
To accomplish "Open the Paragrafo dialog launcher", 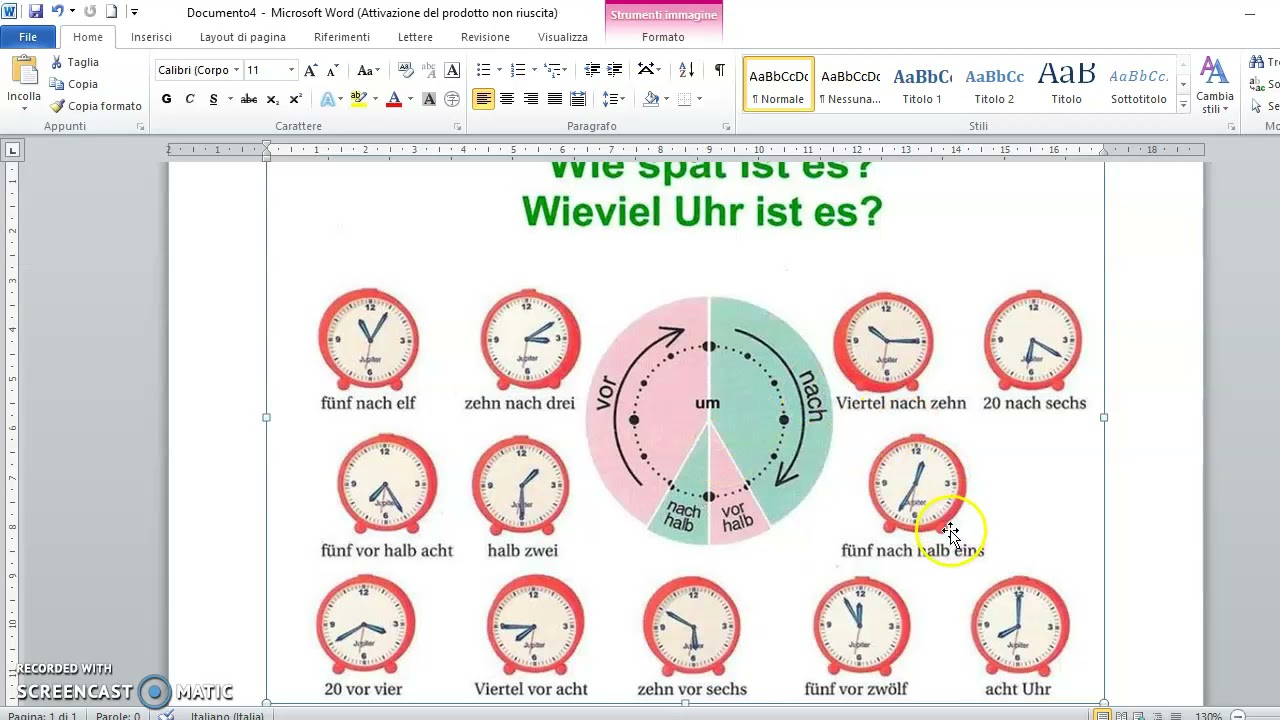I will pos(726,127).
